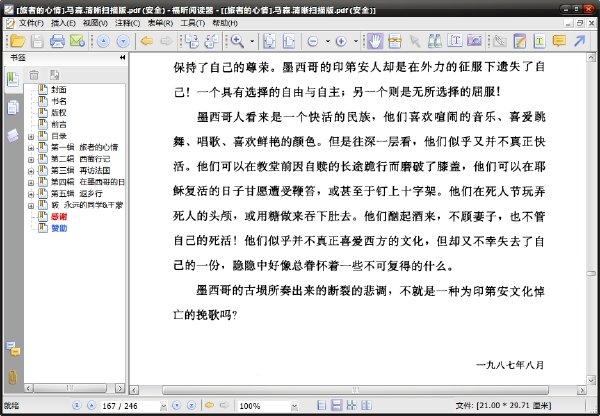This screenshot has height=416, width=600.
Task: Collapse the bookmarks panel with double-arrow
Action: click(x=122, y=57)
